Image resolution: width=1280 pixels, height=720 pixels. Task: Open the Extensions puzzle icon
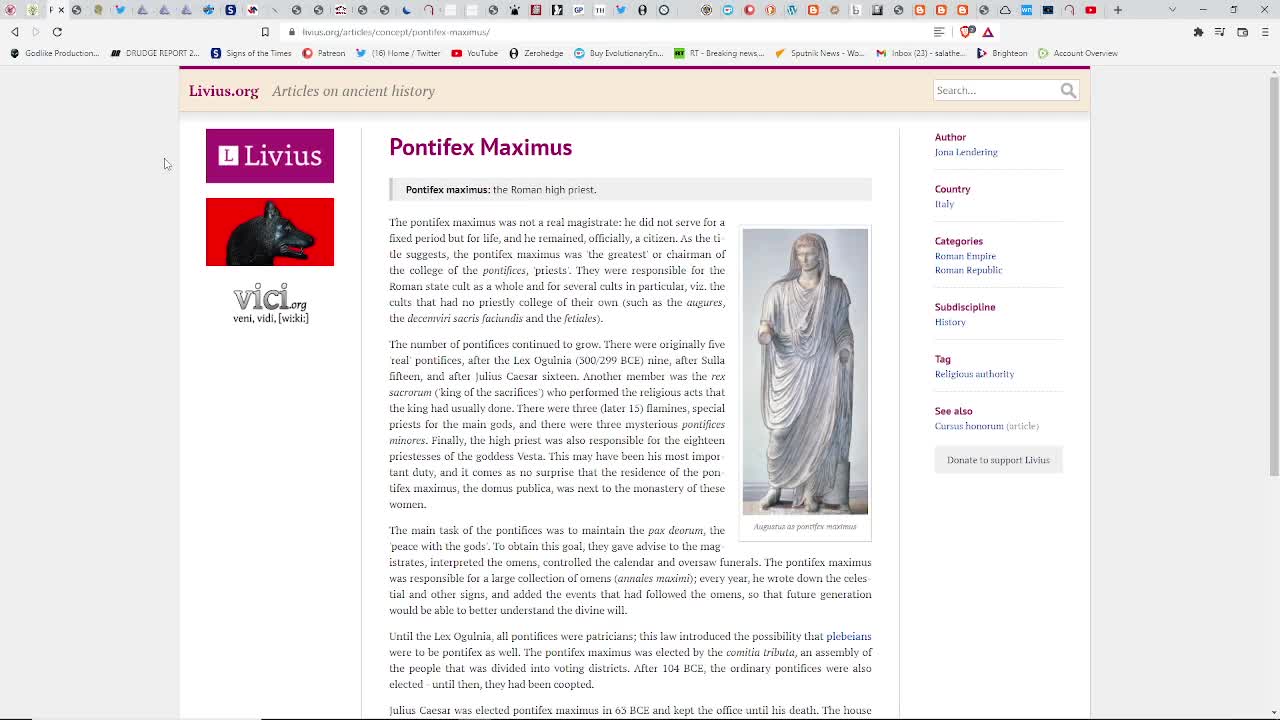point(1198,32)
